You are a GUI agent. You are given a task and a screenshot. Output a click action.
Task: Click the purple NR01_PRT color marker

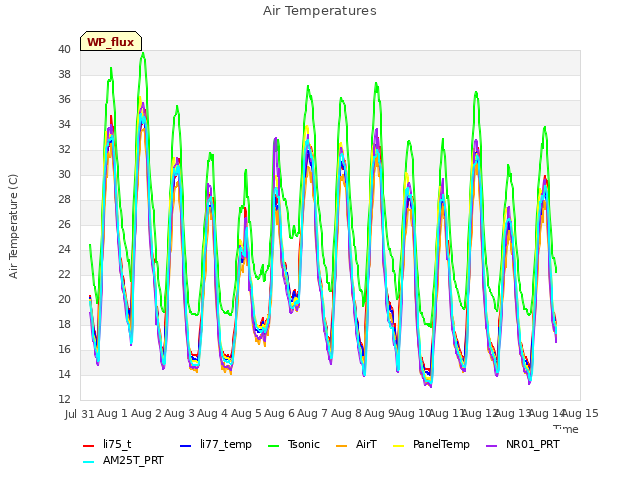pyautogui.click(x=492, y=445)
